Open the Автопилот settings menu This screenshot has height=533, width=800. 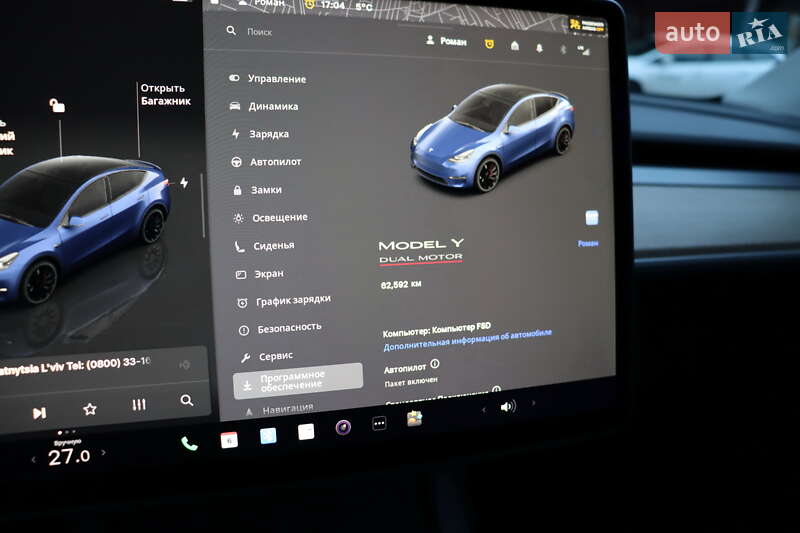pos(267,162)
